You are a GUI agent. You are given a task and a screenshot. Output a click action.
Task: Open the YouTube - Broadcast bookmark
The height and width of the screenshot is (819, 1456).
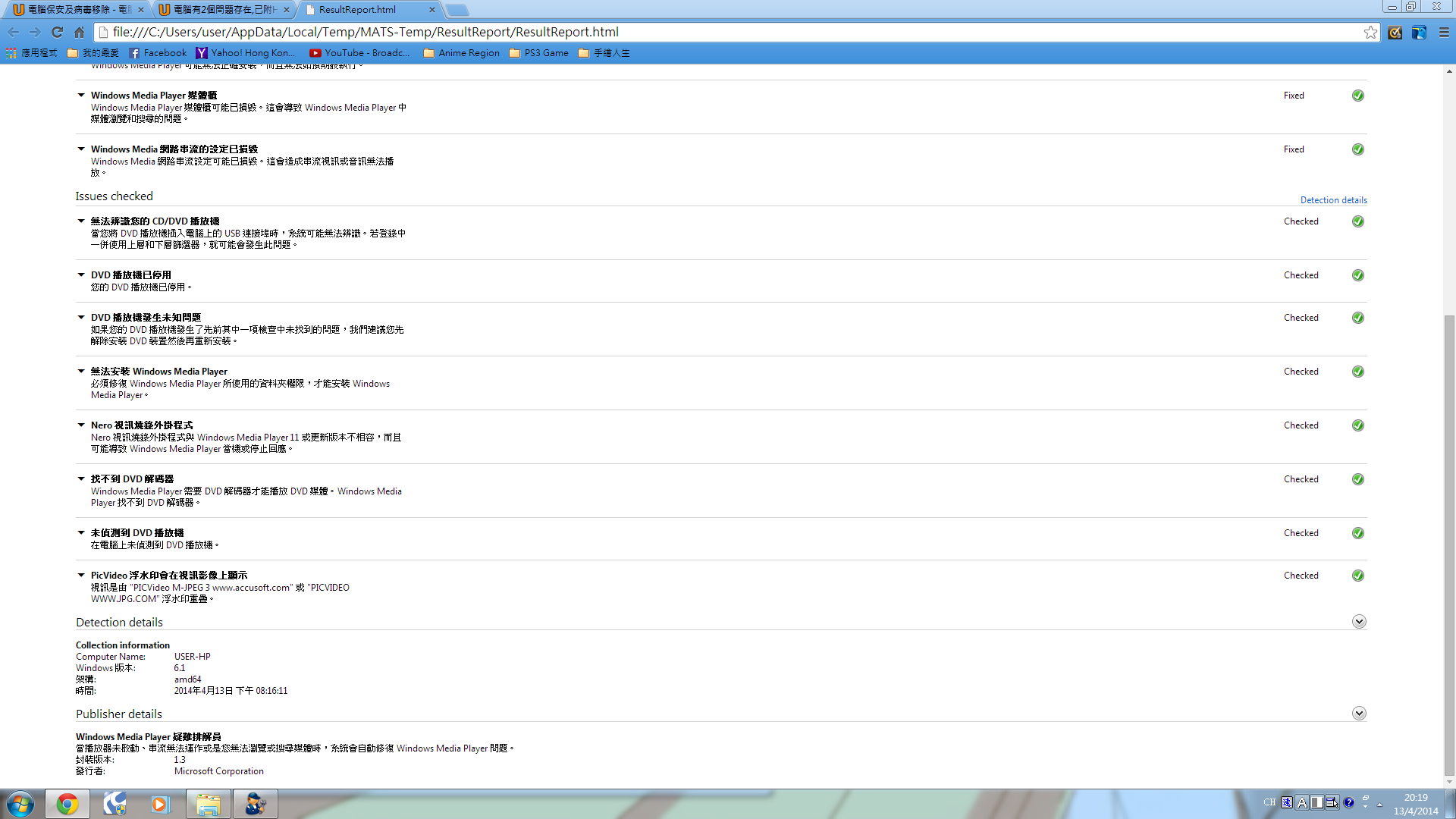(359, 53)
